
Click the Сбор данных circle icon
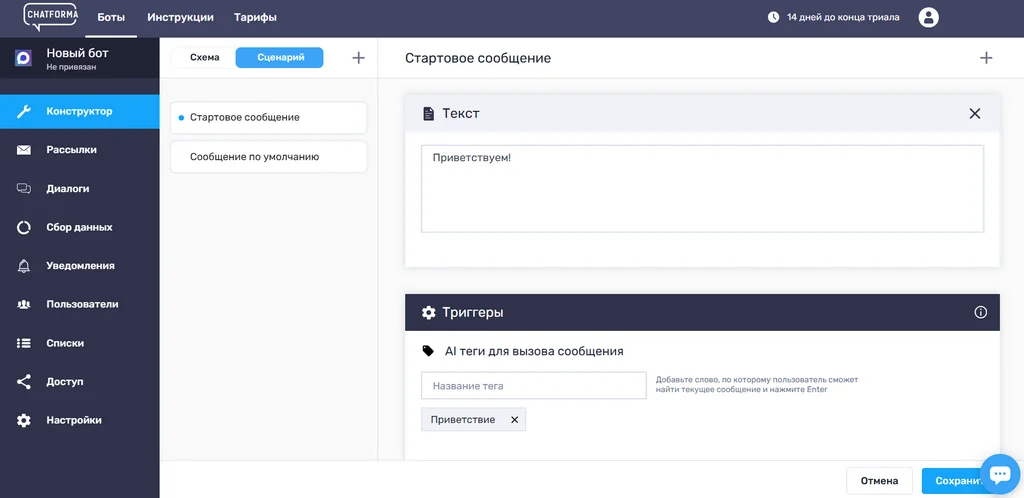[24, 227]
